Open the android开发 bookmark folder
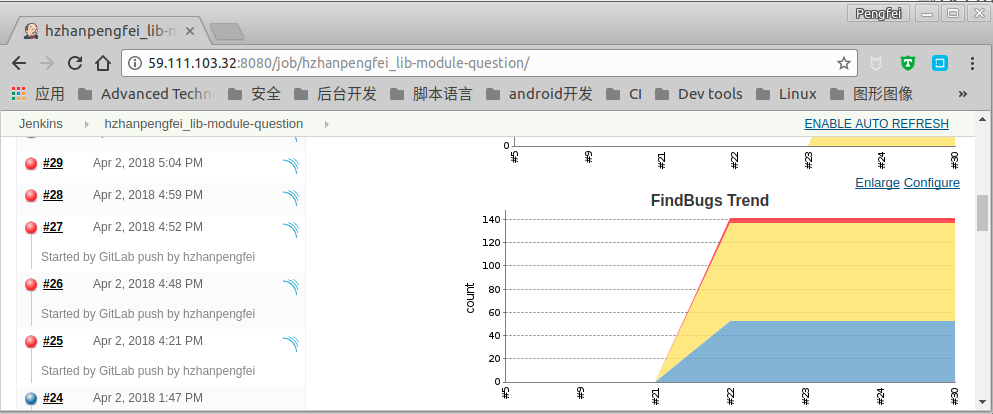993x414 pixels. pyautogui.click(x=539, y=94)
